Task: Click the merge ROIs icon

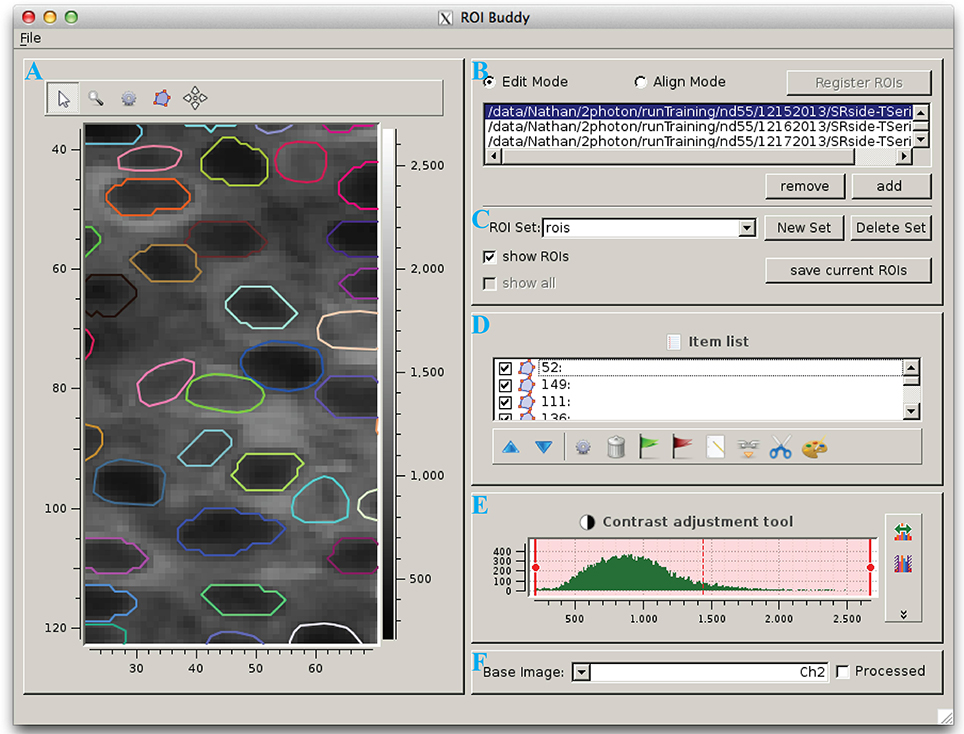Action: point(748,448)
